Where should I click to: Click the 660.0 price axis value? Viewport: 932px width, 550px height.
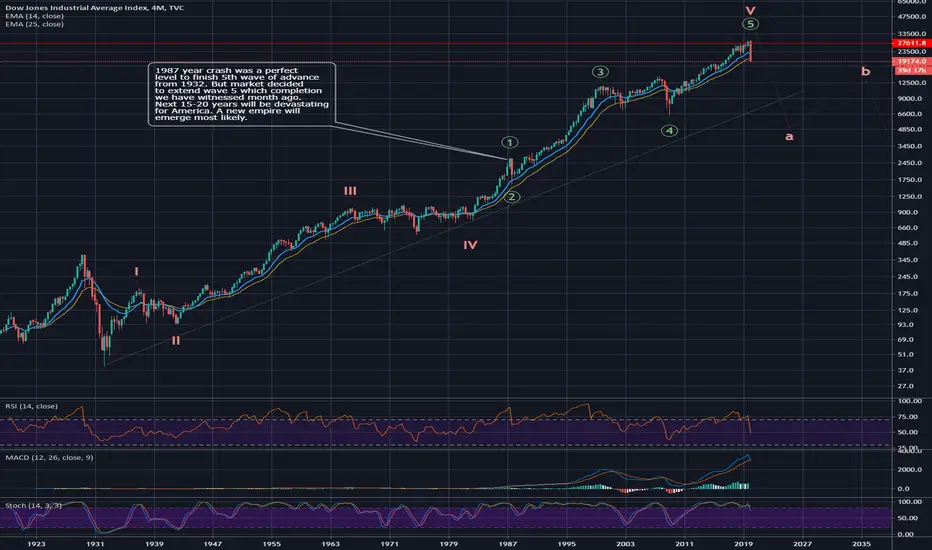point(909,228)
